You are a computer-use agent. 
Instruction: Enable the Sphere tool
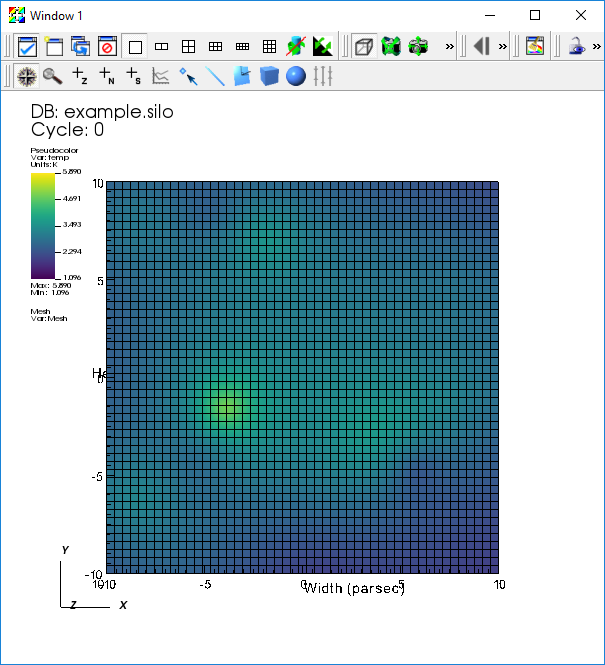pos(296,77)
